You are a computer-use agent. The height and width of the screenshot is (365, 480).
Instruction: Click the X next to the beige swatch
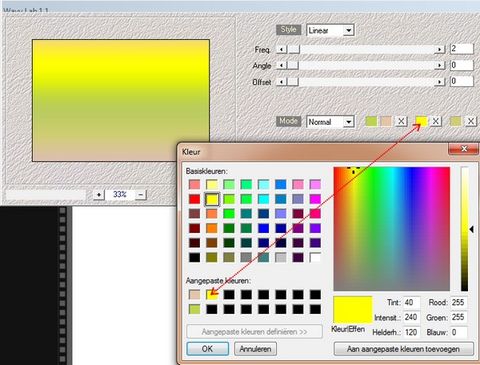click(401, 121)
